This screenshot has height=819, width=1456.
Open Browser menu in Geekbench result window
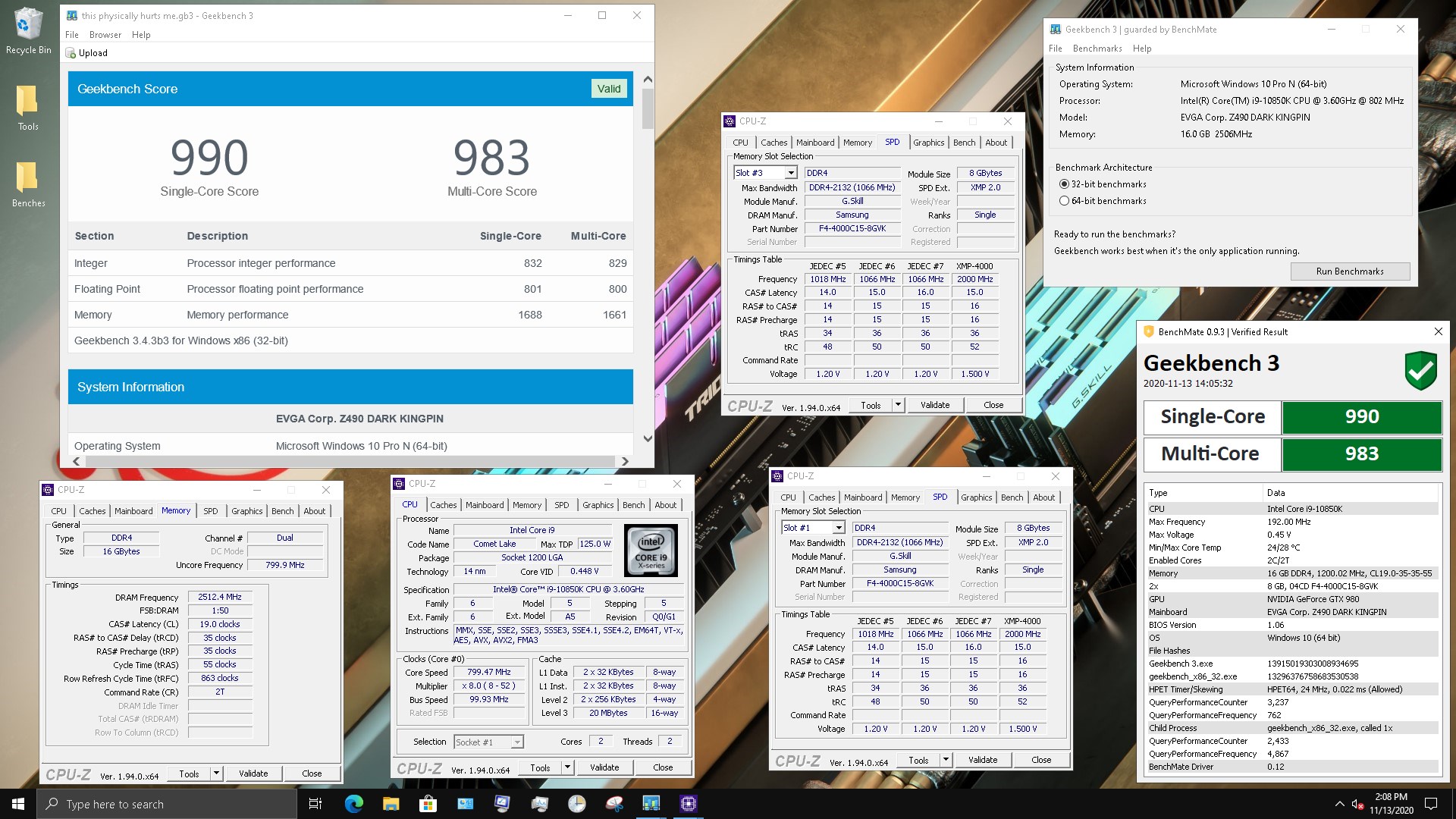105,35
